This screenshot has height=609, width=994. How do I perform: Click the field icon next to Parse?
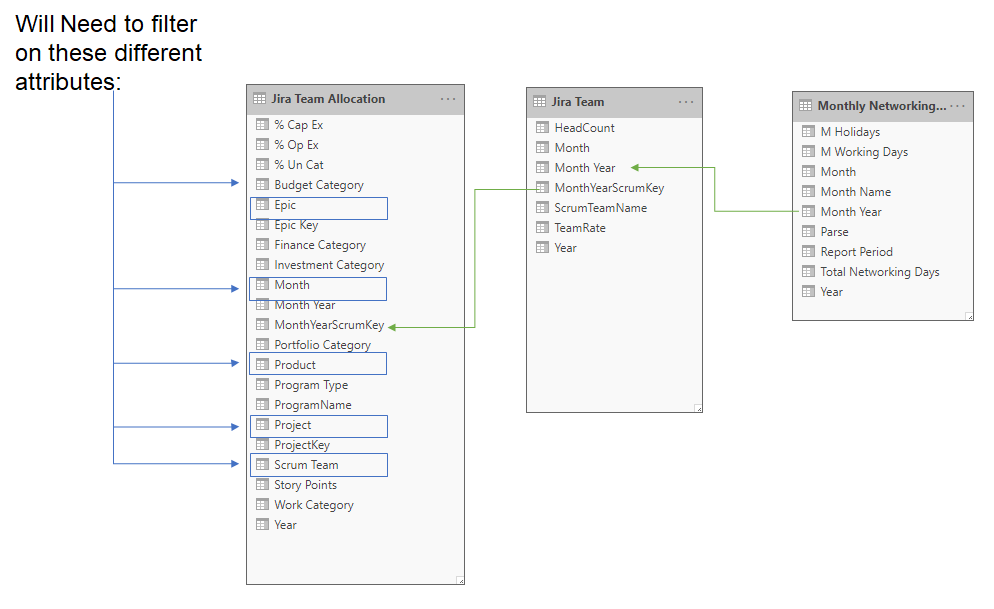click(808, 231)
